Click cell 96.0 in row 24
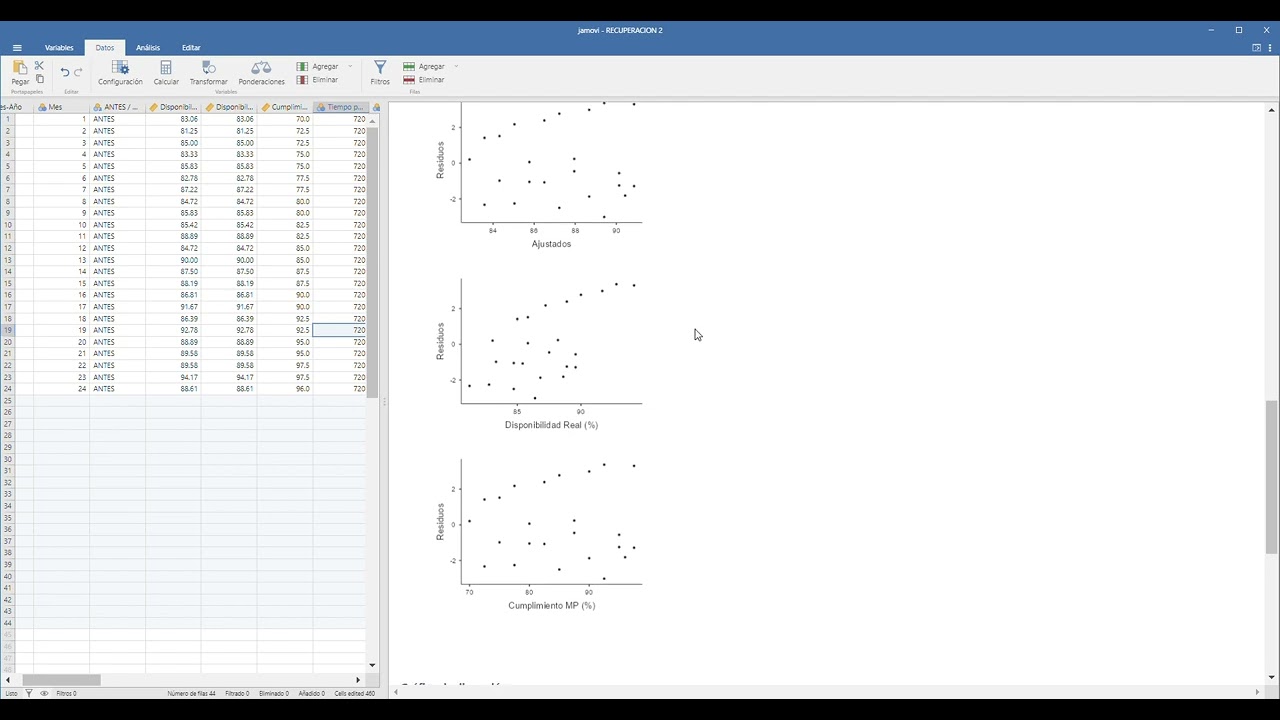 point(285,389)
